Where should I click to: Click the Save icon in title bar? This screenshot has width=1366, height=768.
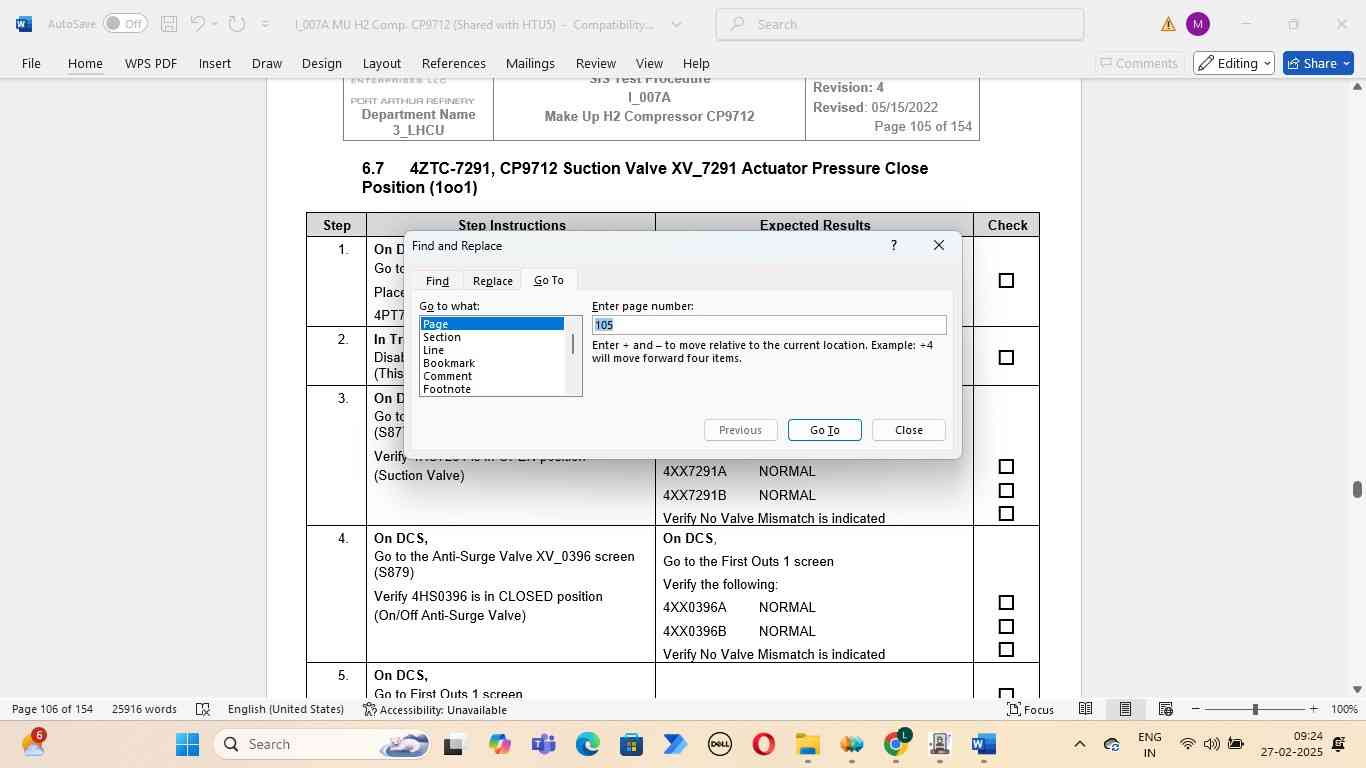point(169,24)
